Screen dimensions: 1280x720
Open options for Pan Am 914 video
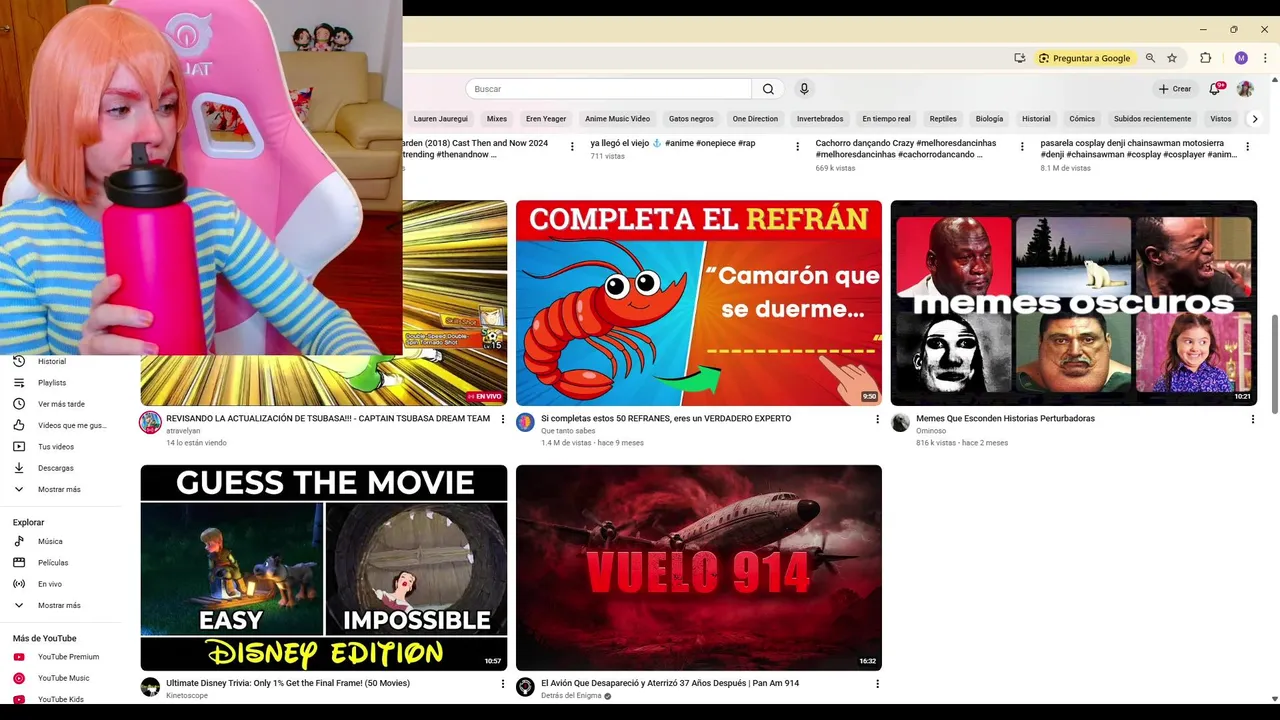[x=877, y=684]
